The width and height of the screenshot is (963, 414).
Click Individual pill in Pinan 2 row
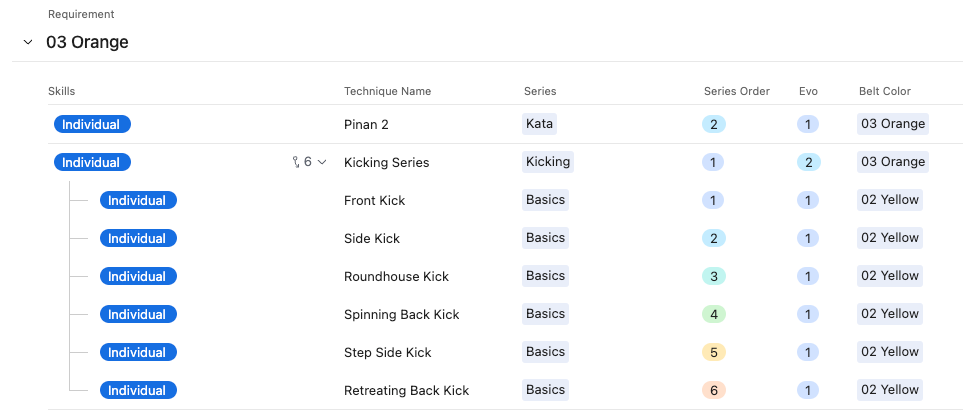(92, 124)
